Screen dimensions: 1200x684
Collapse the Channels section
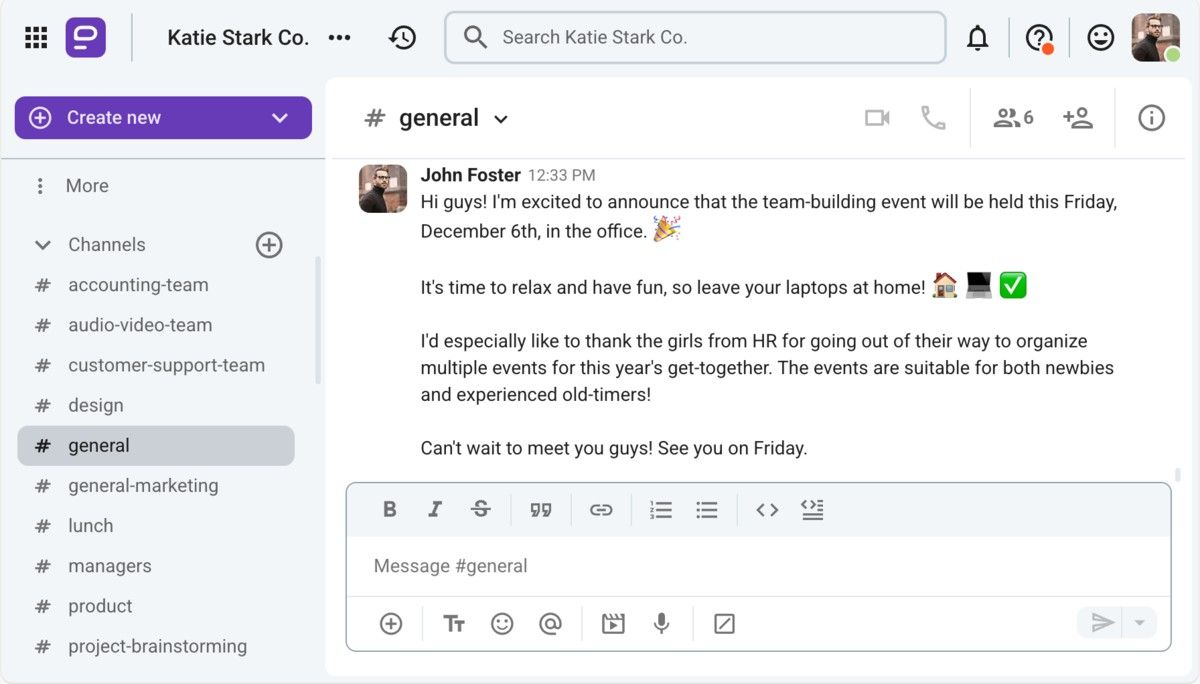point(43,245)
